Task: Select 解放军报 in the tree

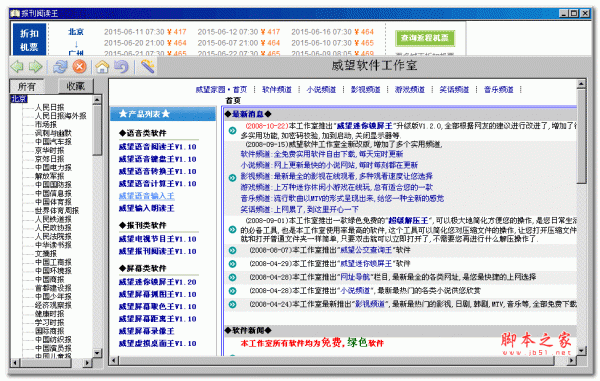Action: click(49, 176)
